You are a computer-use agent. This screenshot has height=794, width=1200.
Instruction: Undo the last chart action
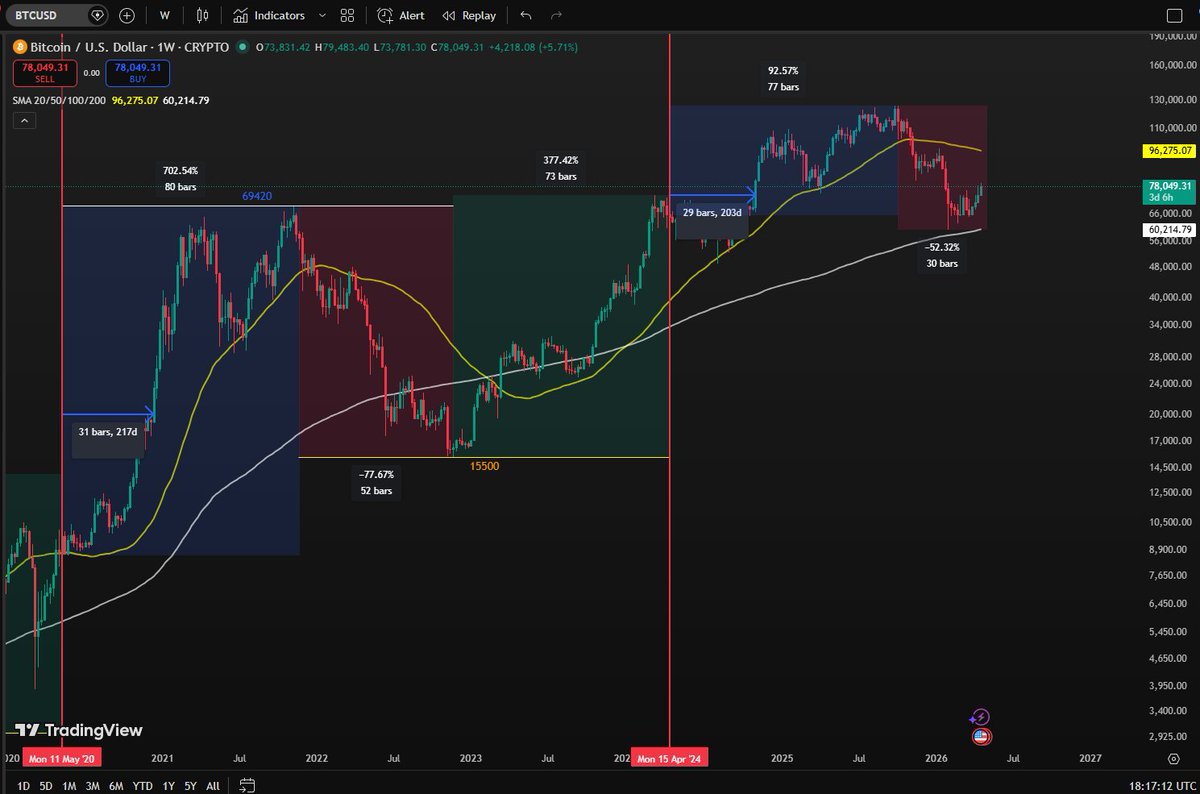point(527,16)
